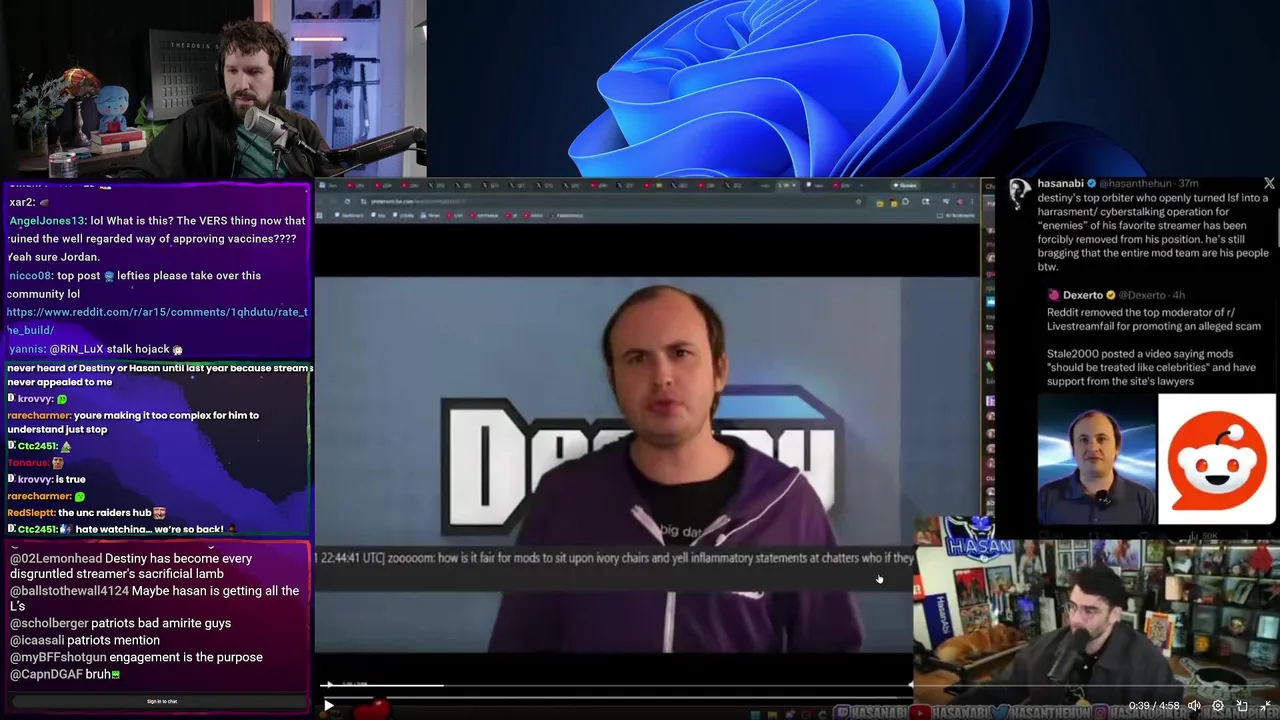Click 'Reddit removed the top moderator' tweet text
Screen dimensions: 1280x720
tap(1154, 319)
